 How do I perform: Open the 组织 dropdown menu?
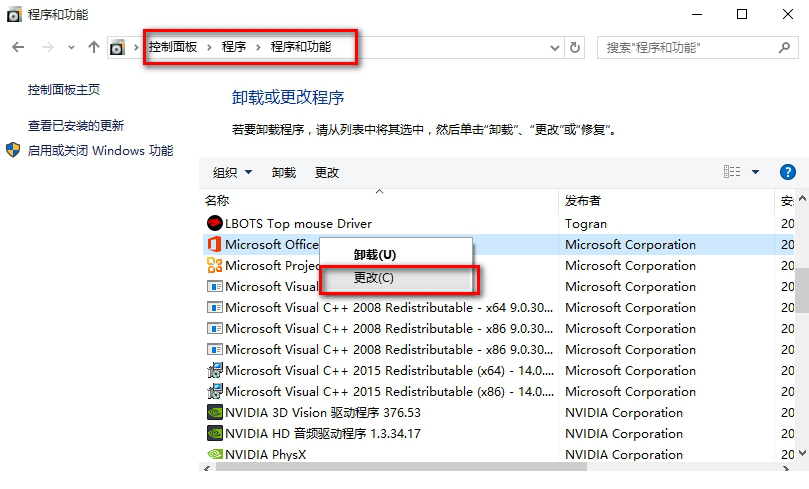[233, 173]
